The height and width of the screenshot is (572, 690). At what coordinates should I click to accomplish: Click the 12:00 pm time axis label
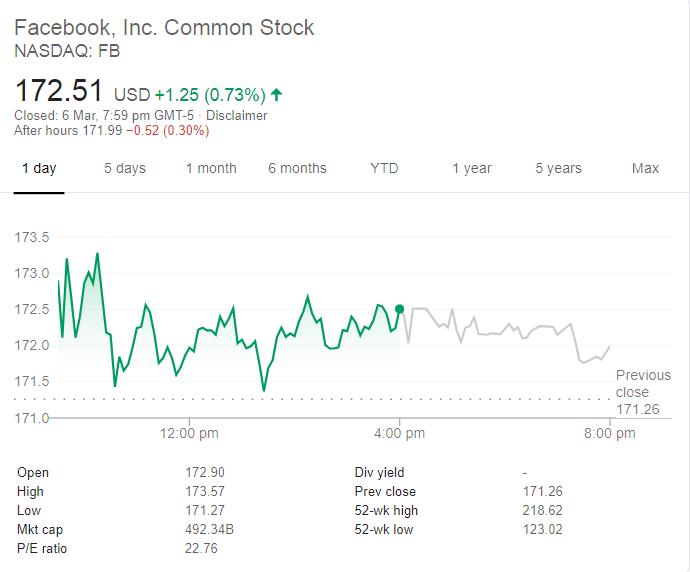(x=189, y=433)
